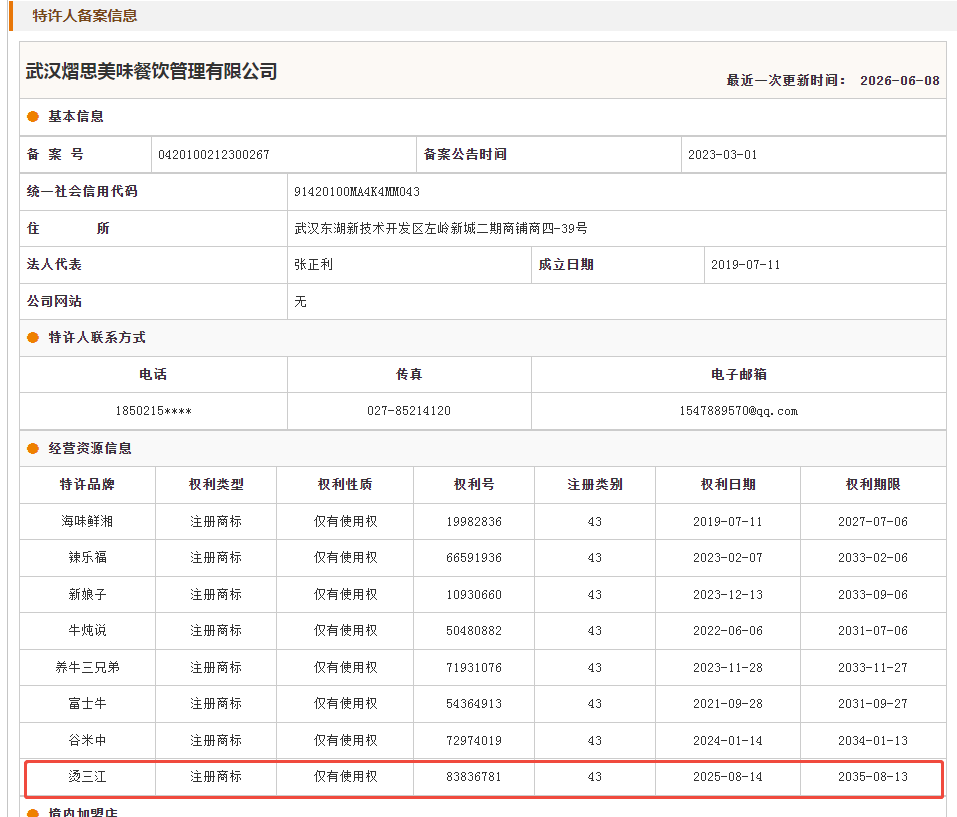This screenshot has width=957, height=817.
Task: Select filing number 0420100212300267
Action: (214, 155)
